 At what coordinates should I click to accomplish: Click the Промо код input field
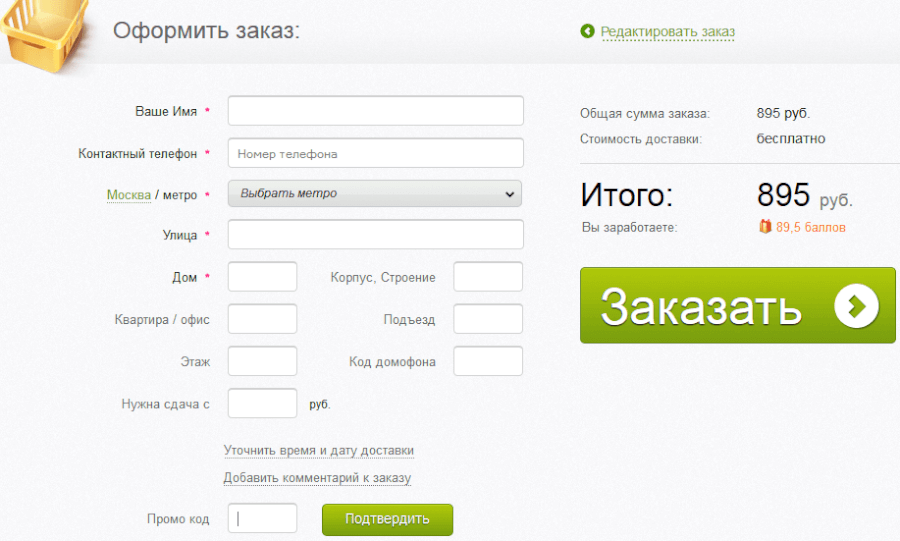click(262, 519)
